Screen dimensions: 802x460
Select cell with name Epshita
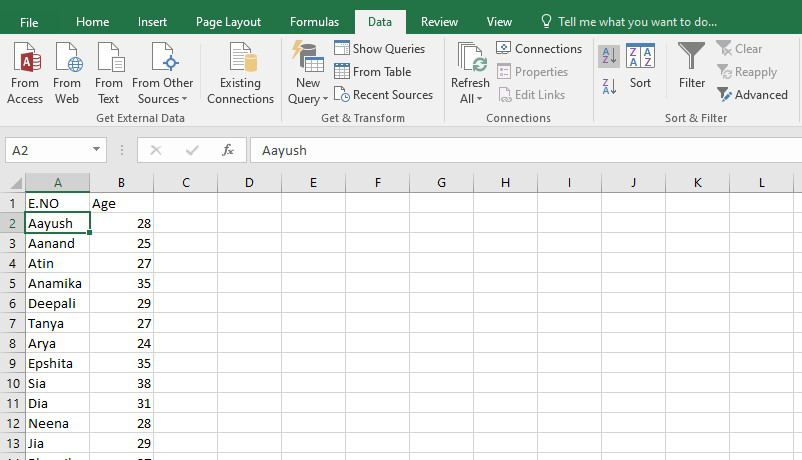coord(58,363)
